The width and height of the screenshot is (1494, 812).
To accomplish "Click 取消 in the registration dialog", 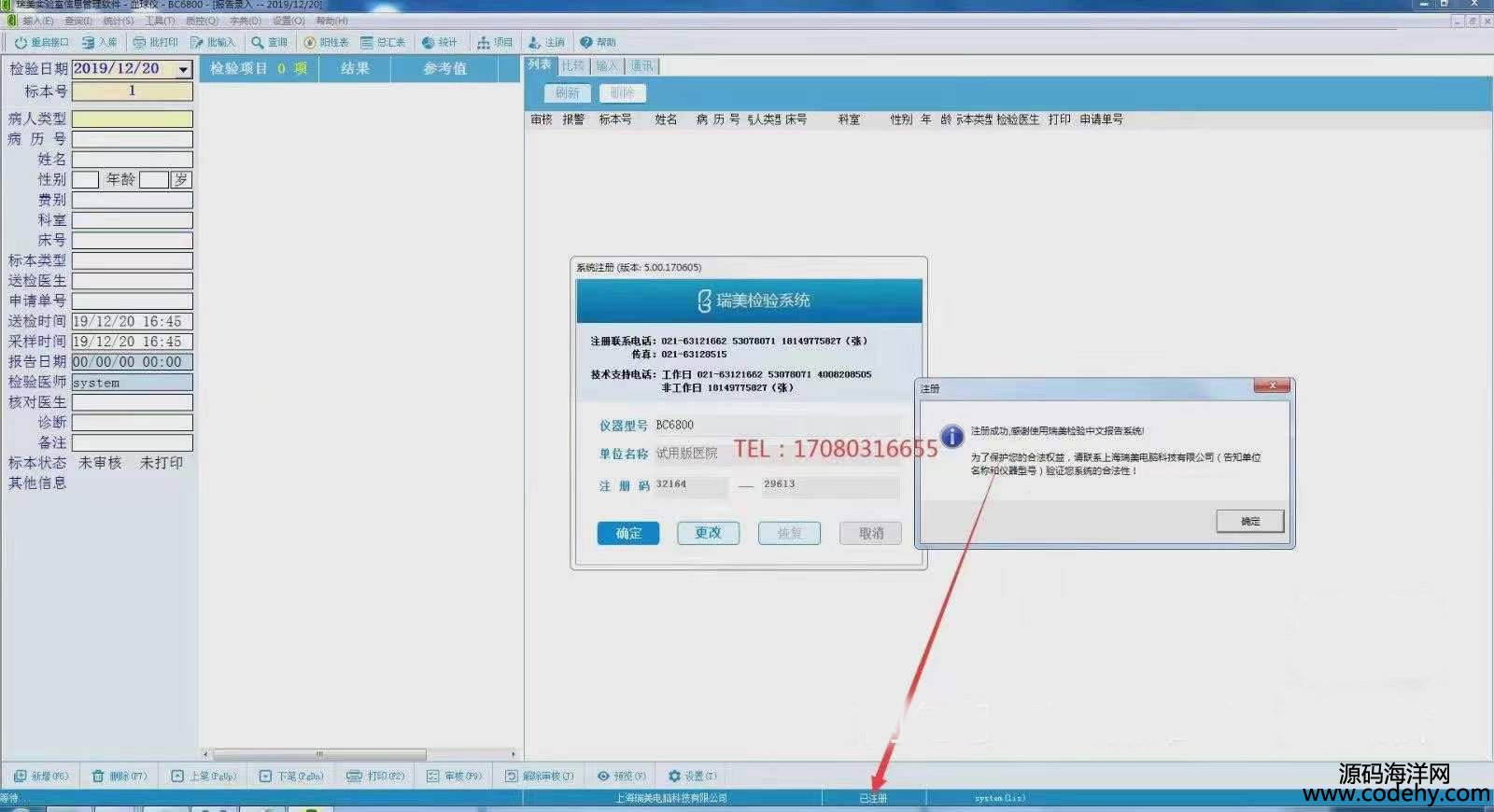I will pyautogui.click(x=870, y=533).
